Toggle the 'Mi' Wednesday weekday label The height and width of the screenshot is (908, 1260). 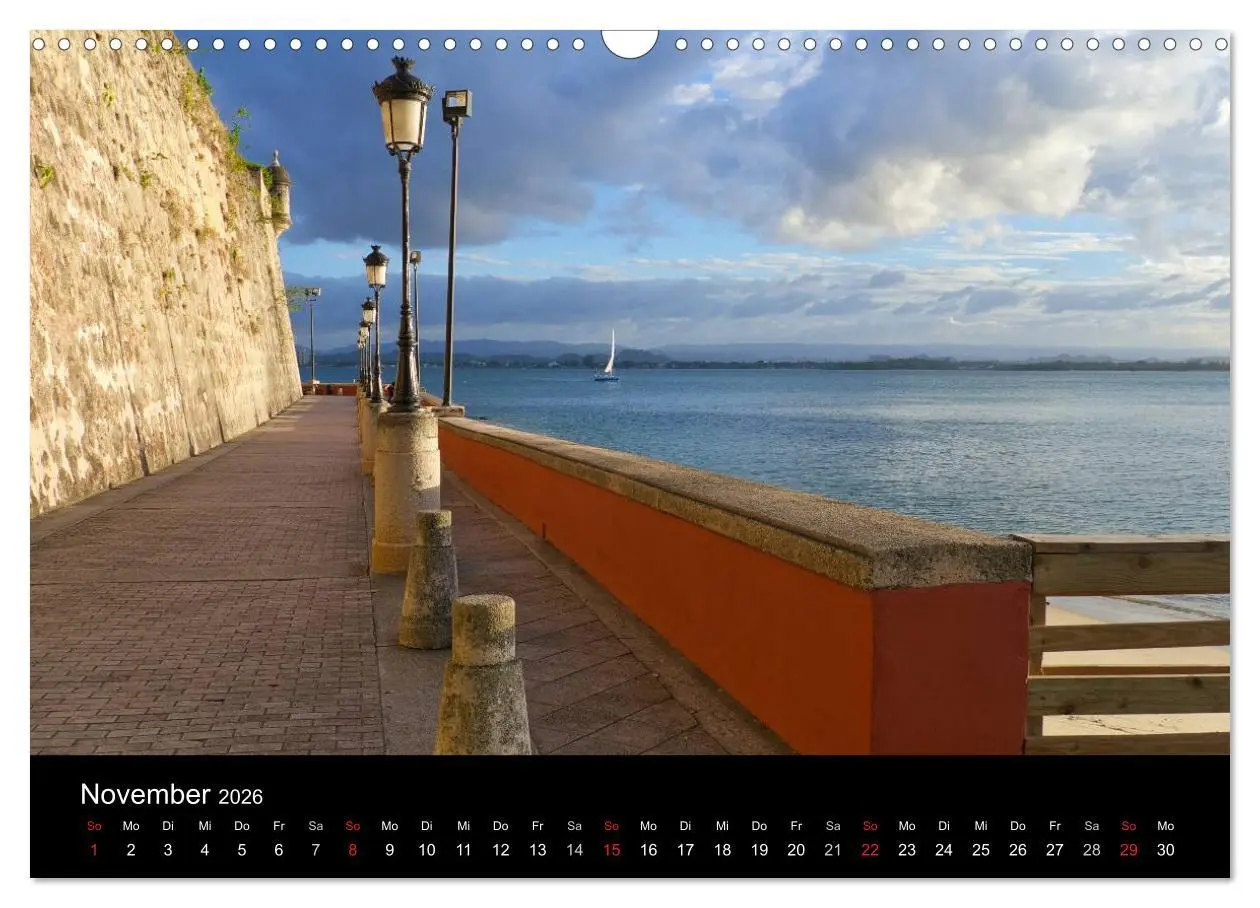[x=204, y=826]
